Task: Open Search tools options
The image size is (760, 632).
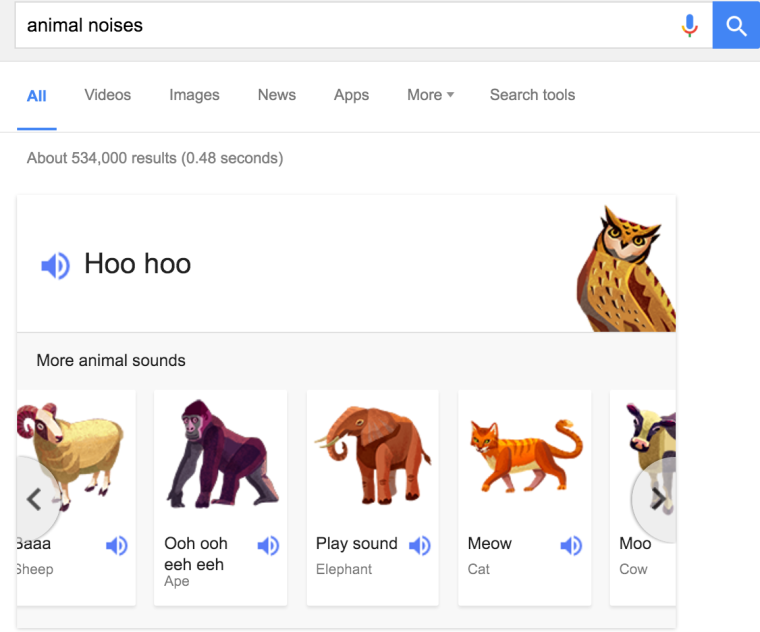Action: point(532,95)
